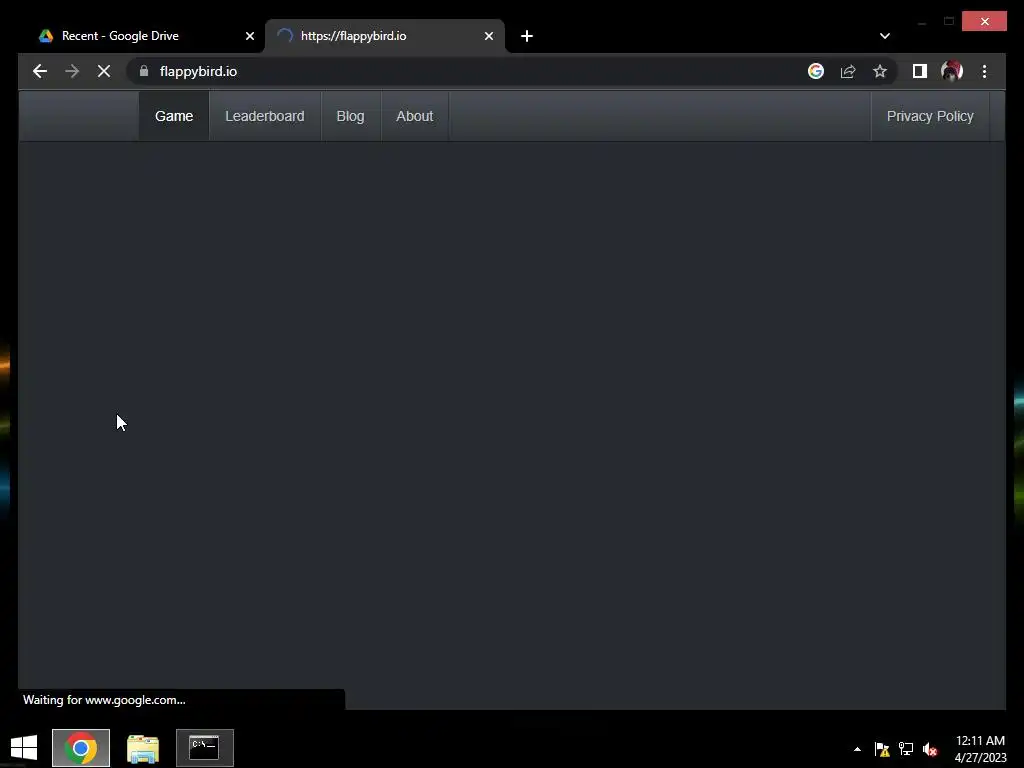Click the Chrome taskbar icon
1024x768 pixels.
click(81, 748)
